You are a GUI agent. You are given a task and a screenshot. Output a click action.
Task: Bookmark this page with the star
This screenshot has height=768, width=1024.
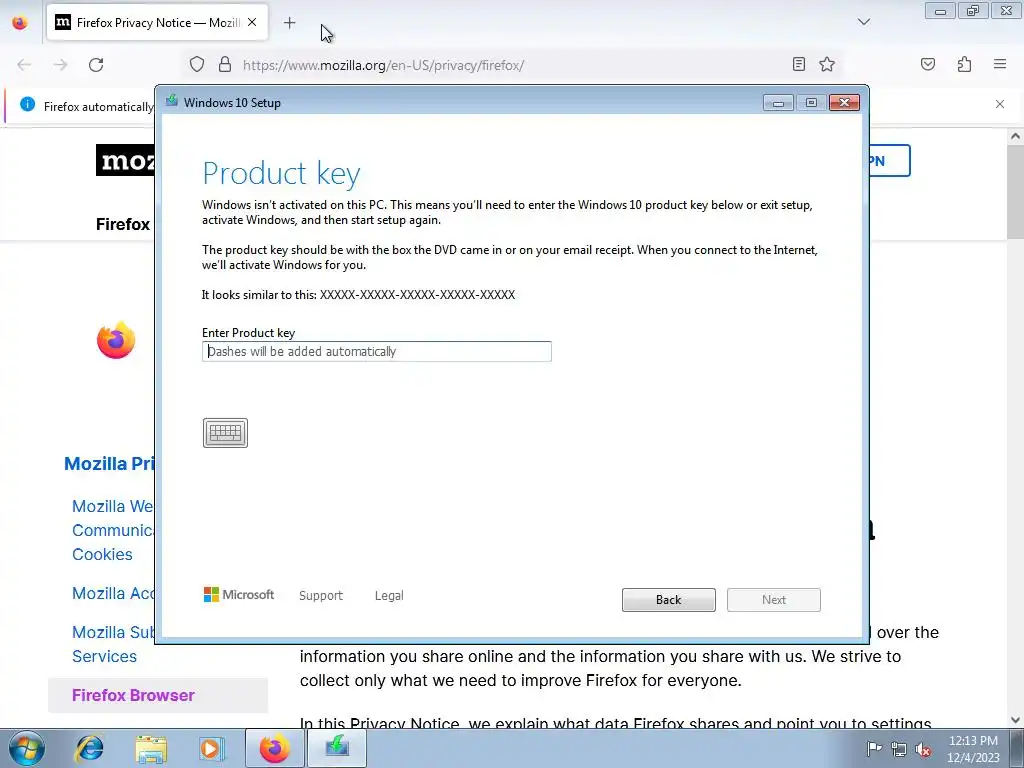[827, 64]
